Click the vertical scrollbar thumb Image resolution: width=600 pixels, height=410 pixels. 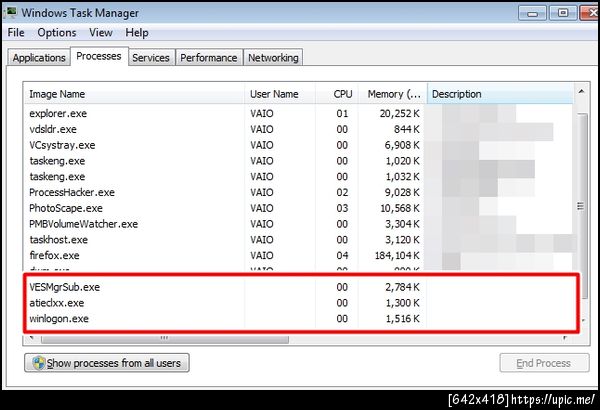click(581, 206)
